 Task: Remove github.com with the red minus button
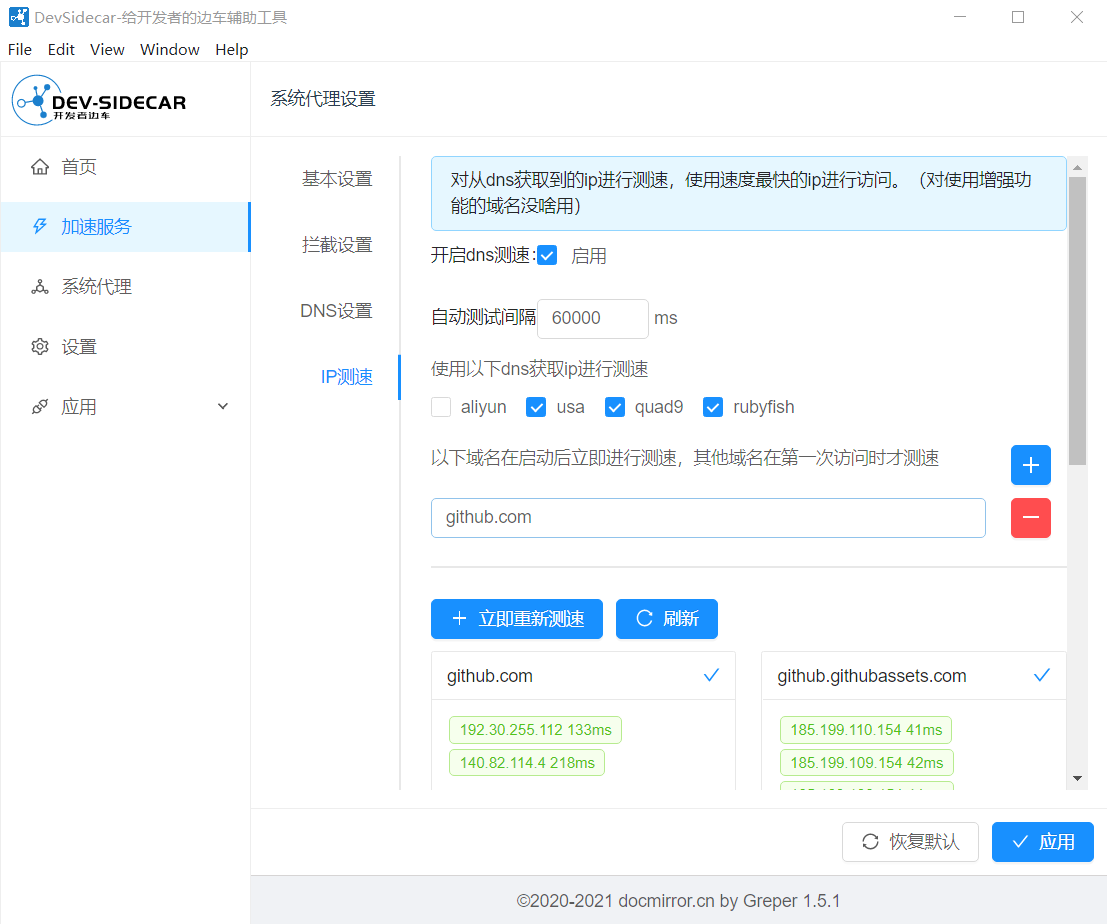1030,518
